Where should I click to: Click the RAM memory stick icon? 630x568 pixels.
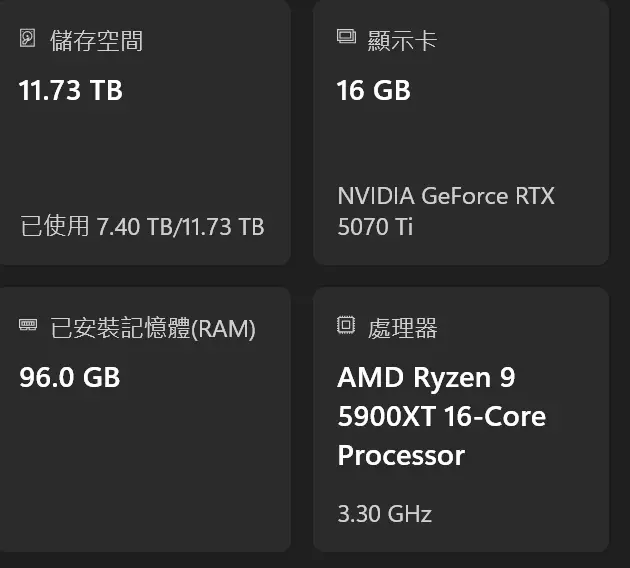(28, 325)
